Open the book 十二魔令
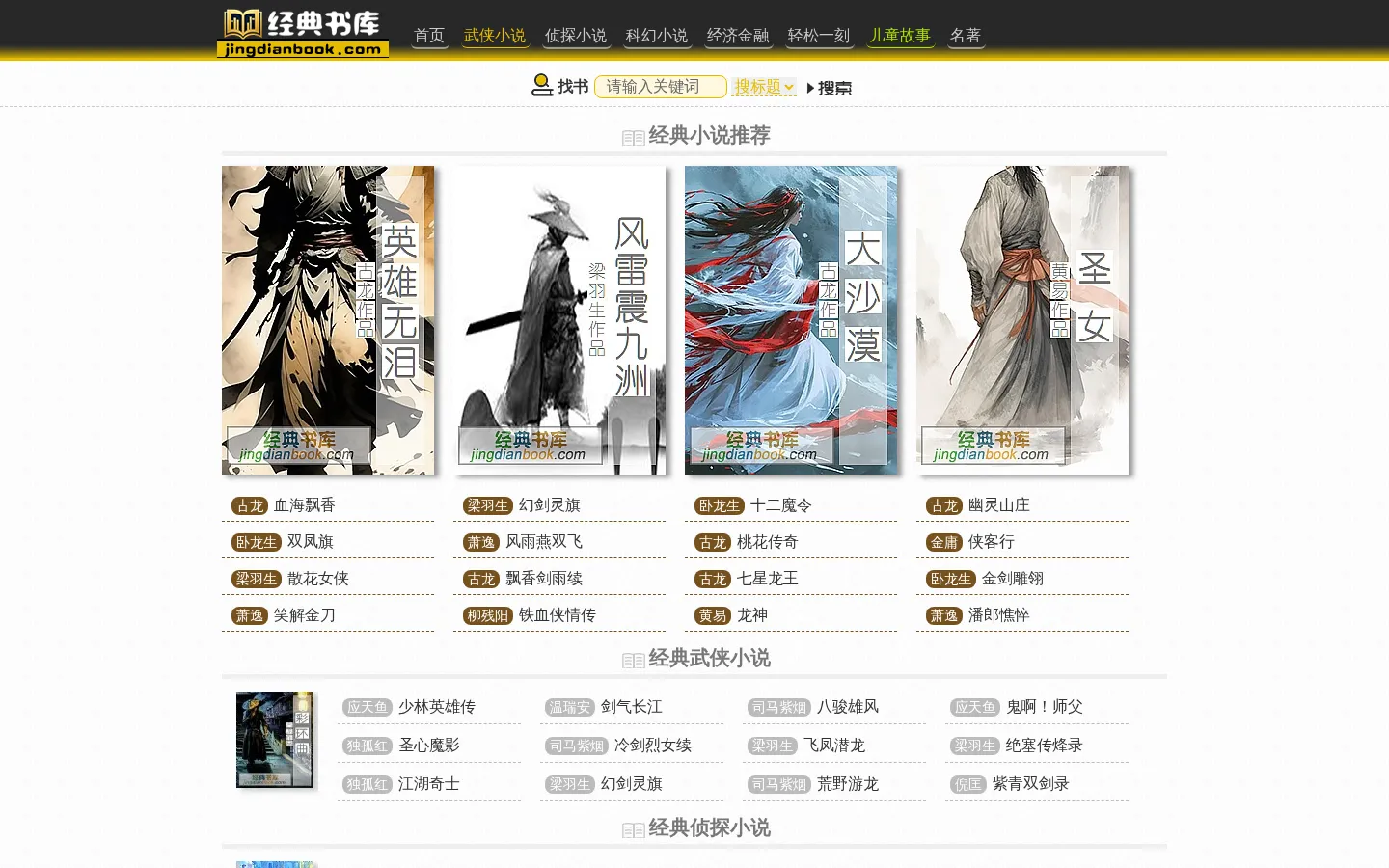Viewport: 1389px width, 868px height. [781, 505]
